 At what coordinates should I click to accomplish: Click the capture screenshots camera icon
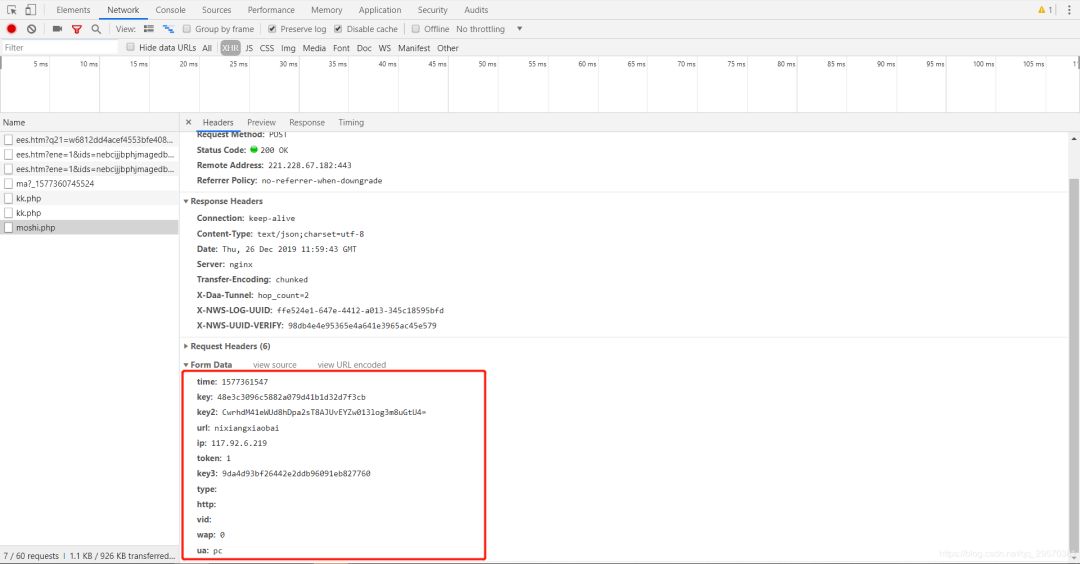point(57,29)
